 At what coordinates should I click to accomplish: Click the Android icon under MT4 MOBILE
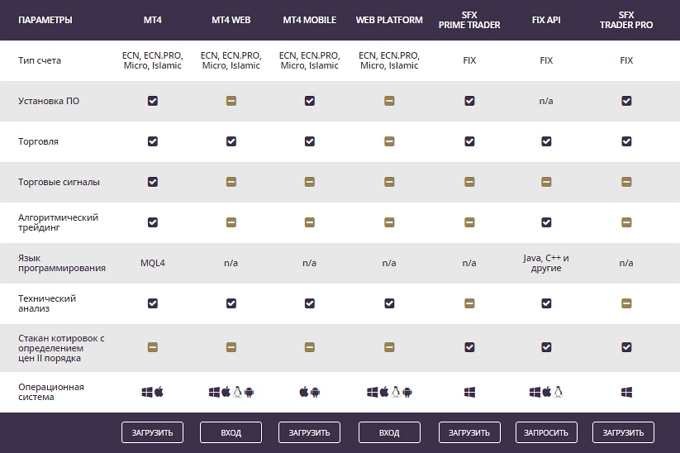315,392
